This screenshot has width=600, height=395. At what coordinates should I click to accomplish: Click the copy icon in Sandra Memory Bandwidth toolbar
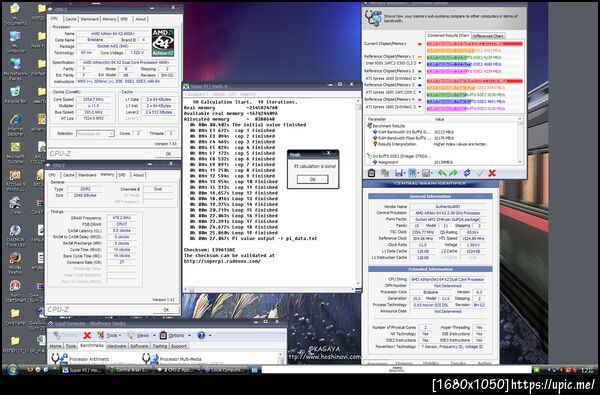(x=385, y=173)
